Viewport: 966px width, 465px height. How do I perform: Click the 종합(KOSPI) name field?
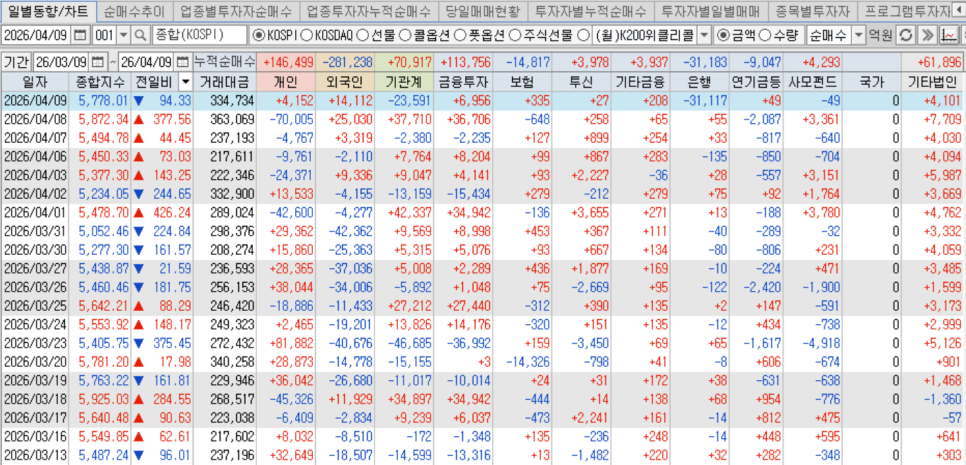198,35
